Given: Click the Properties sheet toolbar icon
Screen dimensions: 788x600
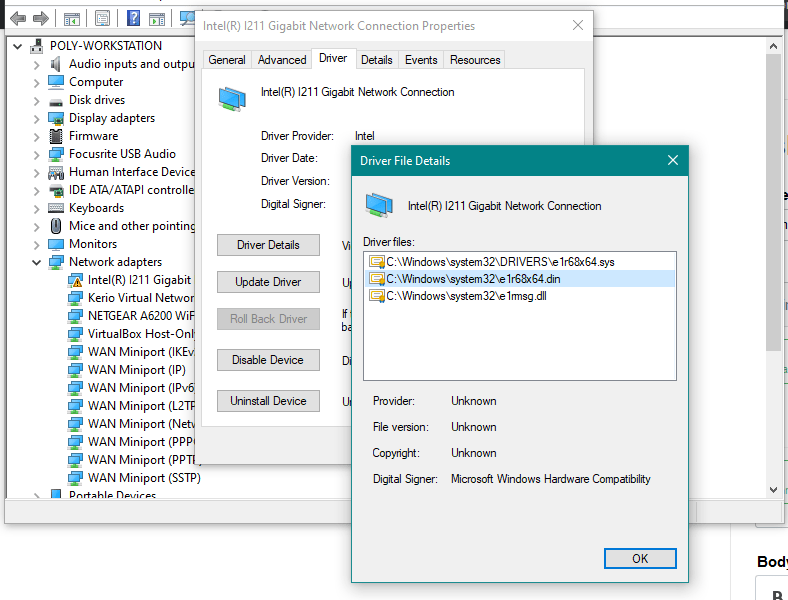Looking at the screenshot, I should 102,19.
